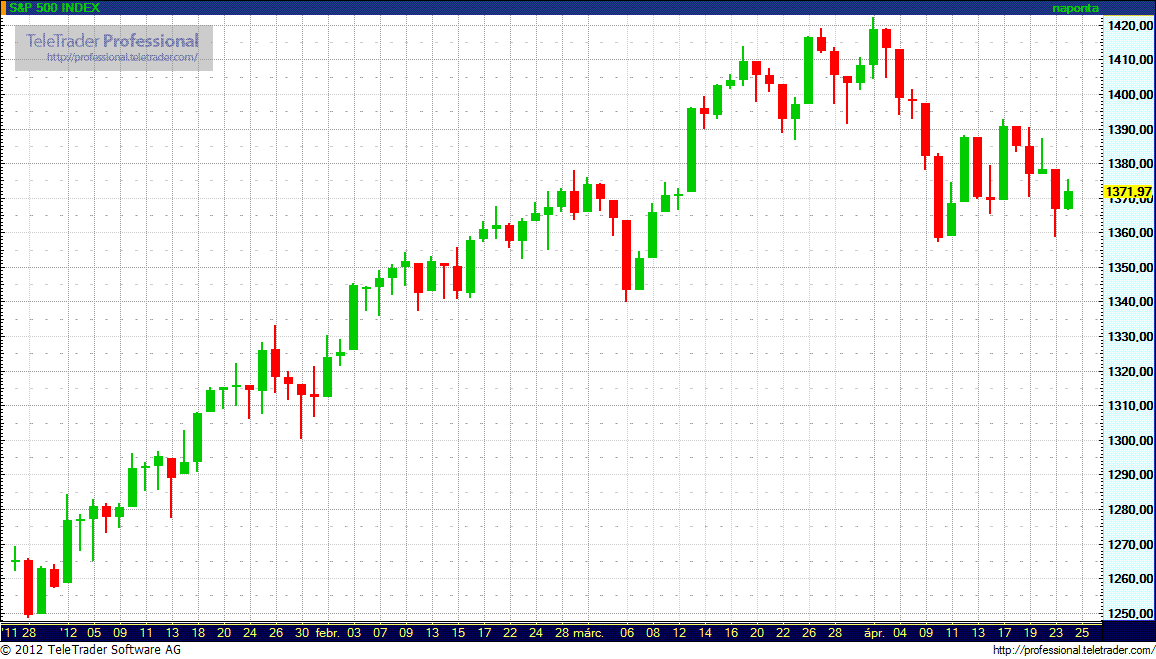
Task: Click the 1380,00 price axis label
Action: (x=1130, y=164)
